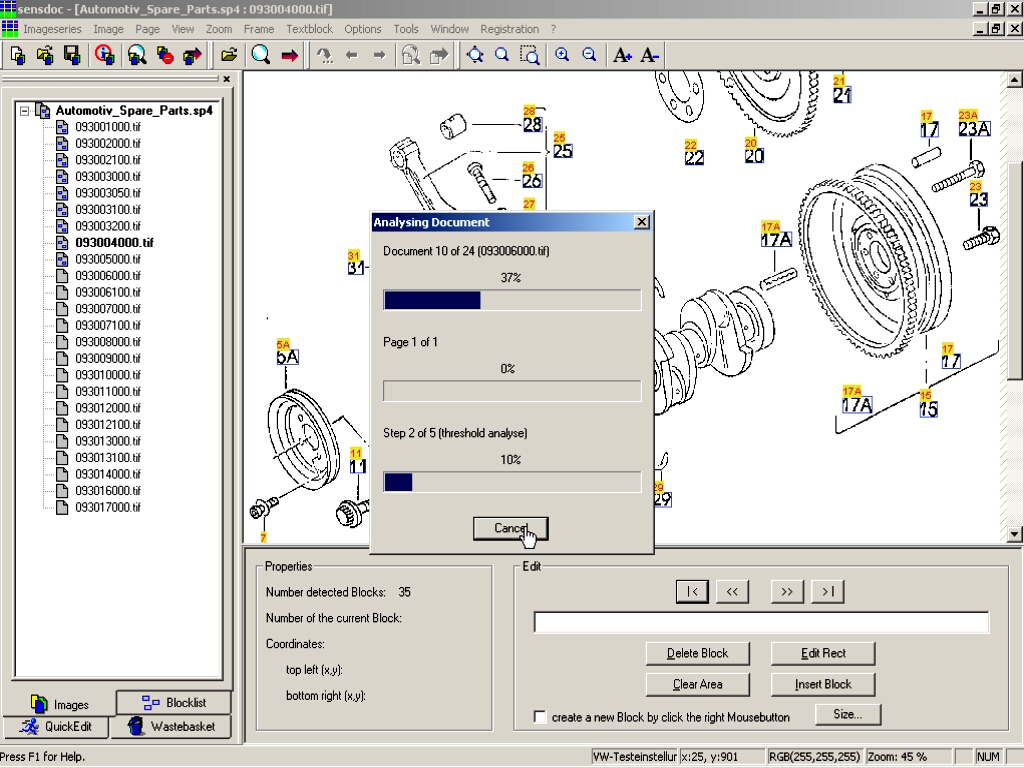Open the Imageseries menu
The width and height of the screenshot is (1024, 768).
[52, 29]
